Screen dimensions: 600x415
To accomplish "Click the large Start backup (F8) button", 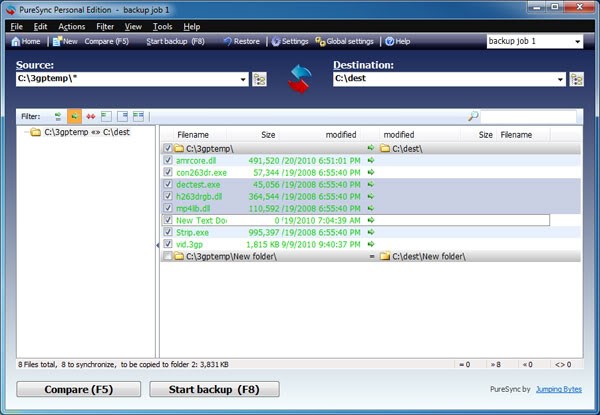I will coord(214,389).
